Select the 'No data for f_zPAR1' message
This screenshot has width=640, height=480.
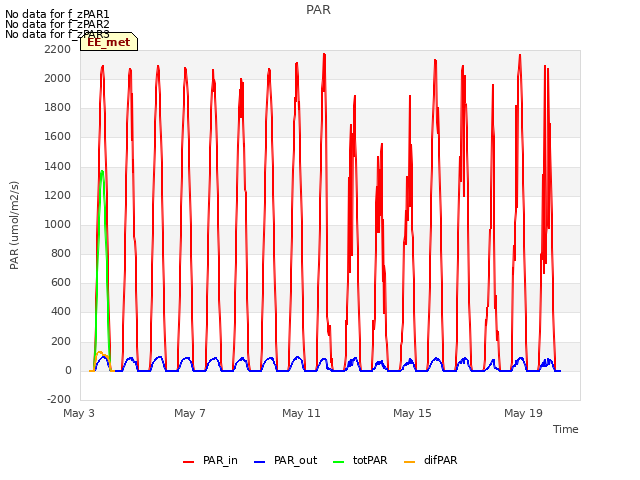pyautogui.click(x=57, y=14)
